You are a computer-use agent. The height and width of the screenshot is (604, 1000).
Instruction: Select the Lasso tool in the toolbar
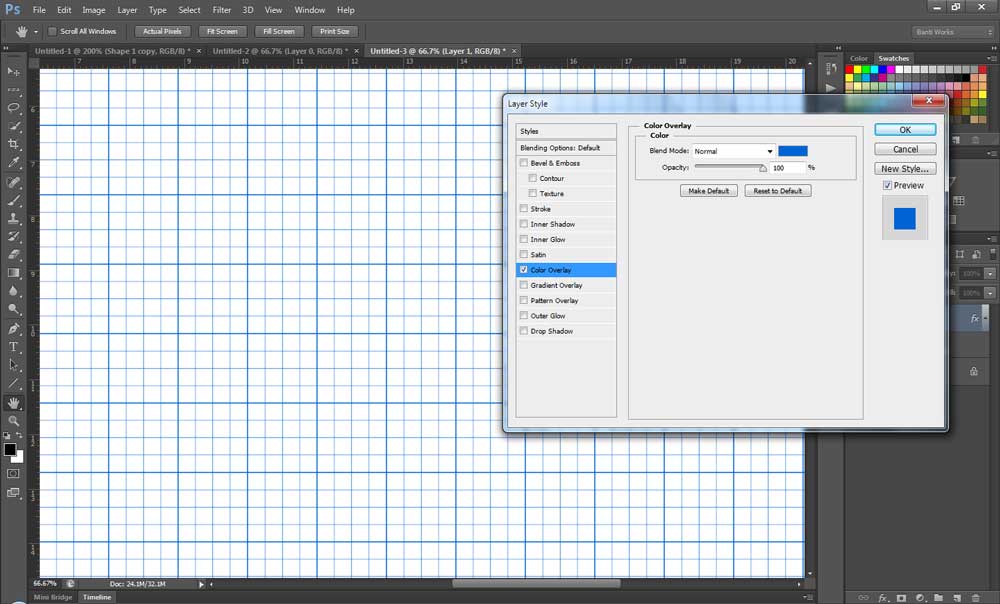14,108
